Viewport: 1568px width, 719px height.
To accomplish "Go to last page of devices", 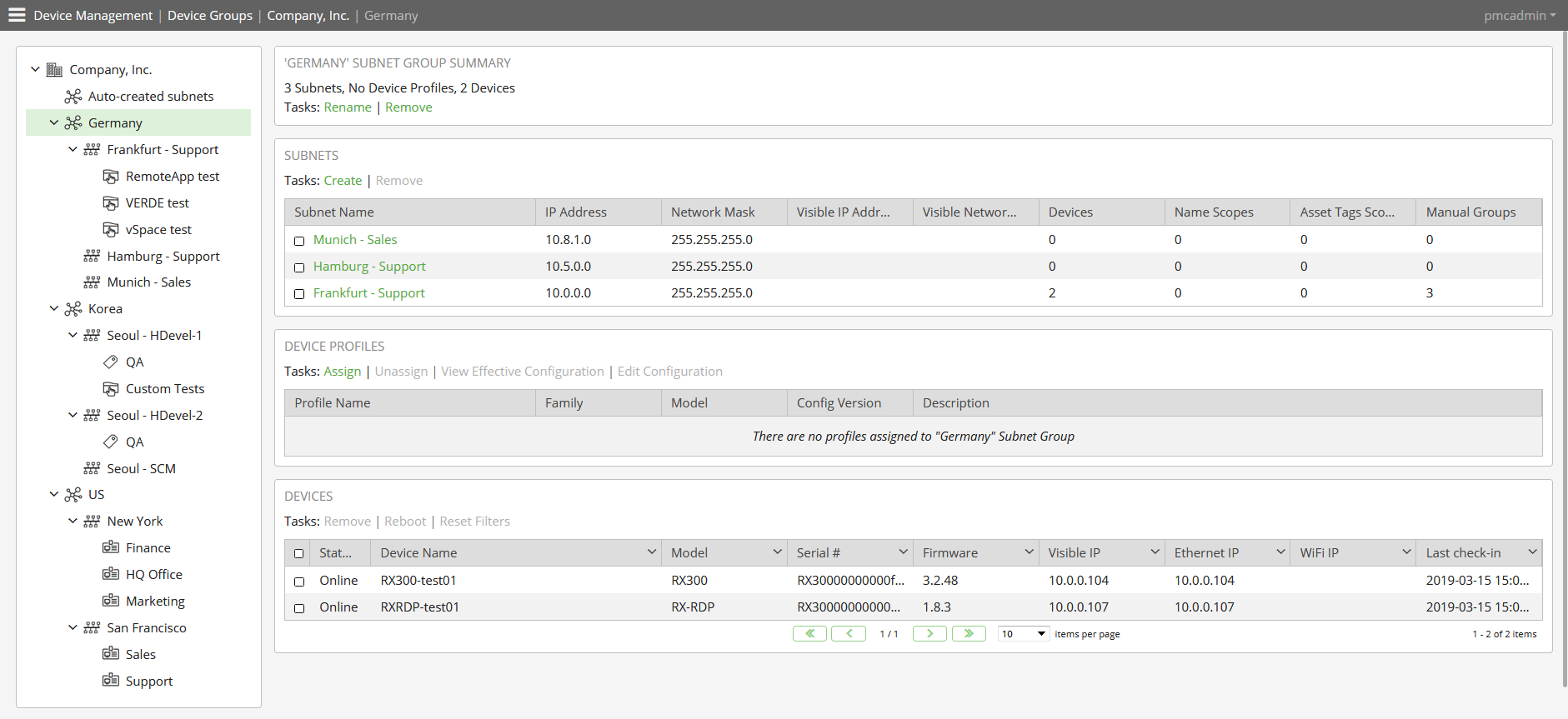I will (x=969, y=634).
